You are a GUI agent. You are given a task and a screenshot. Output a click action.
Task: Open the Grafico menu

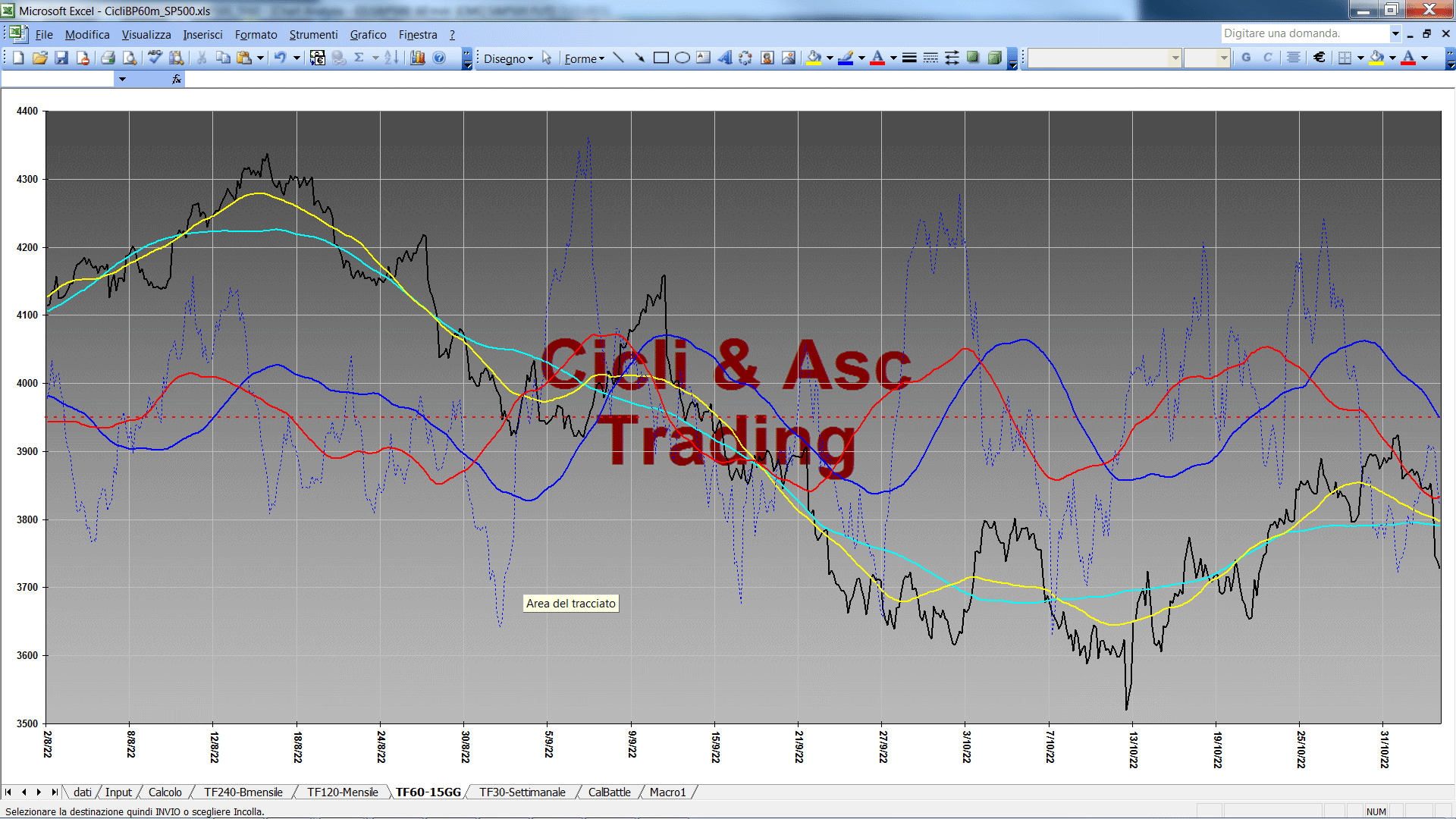(368, 35)
